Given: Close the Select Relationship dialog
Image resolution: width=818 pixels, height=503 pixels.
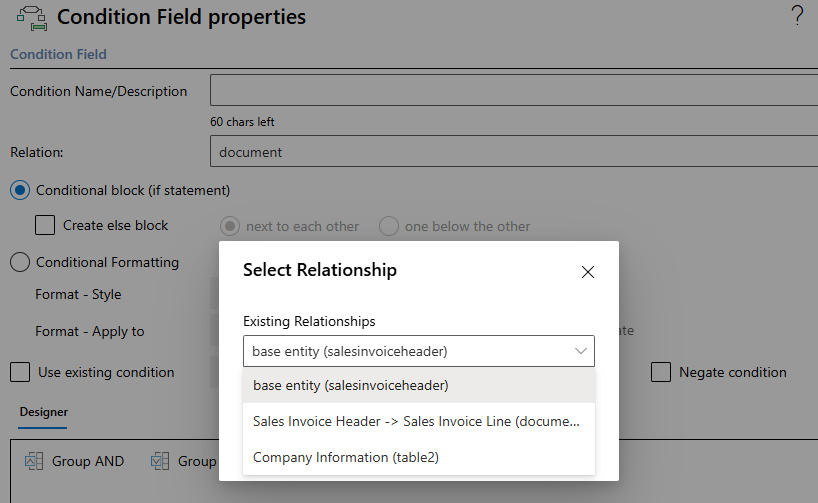Looking at the screenshot, I should pos(588,272).
